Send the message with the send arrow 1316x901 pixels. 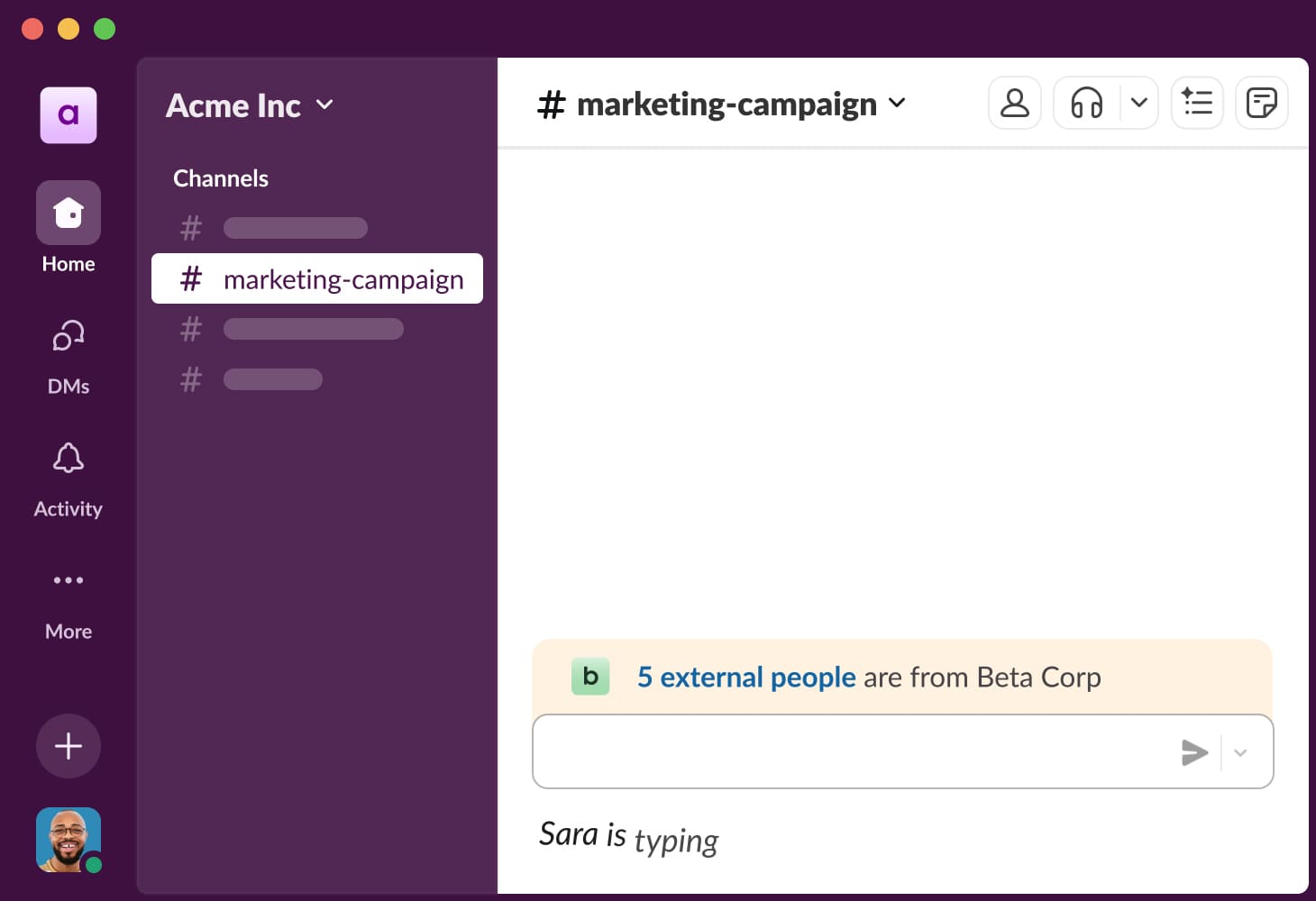pyautogui.click(x=1195, y=751)
